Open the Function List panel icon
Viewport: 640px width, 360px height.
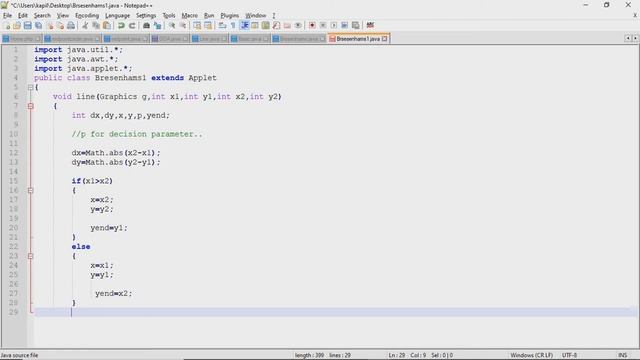click(276, 25)
